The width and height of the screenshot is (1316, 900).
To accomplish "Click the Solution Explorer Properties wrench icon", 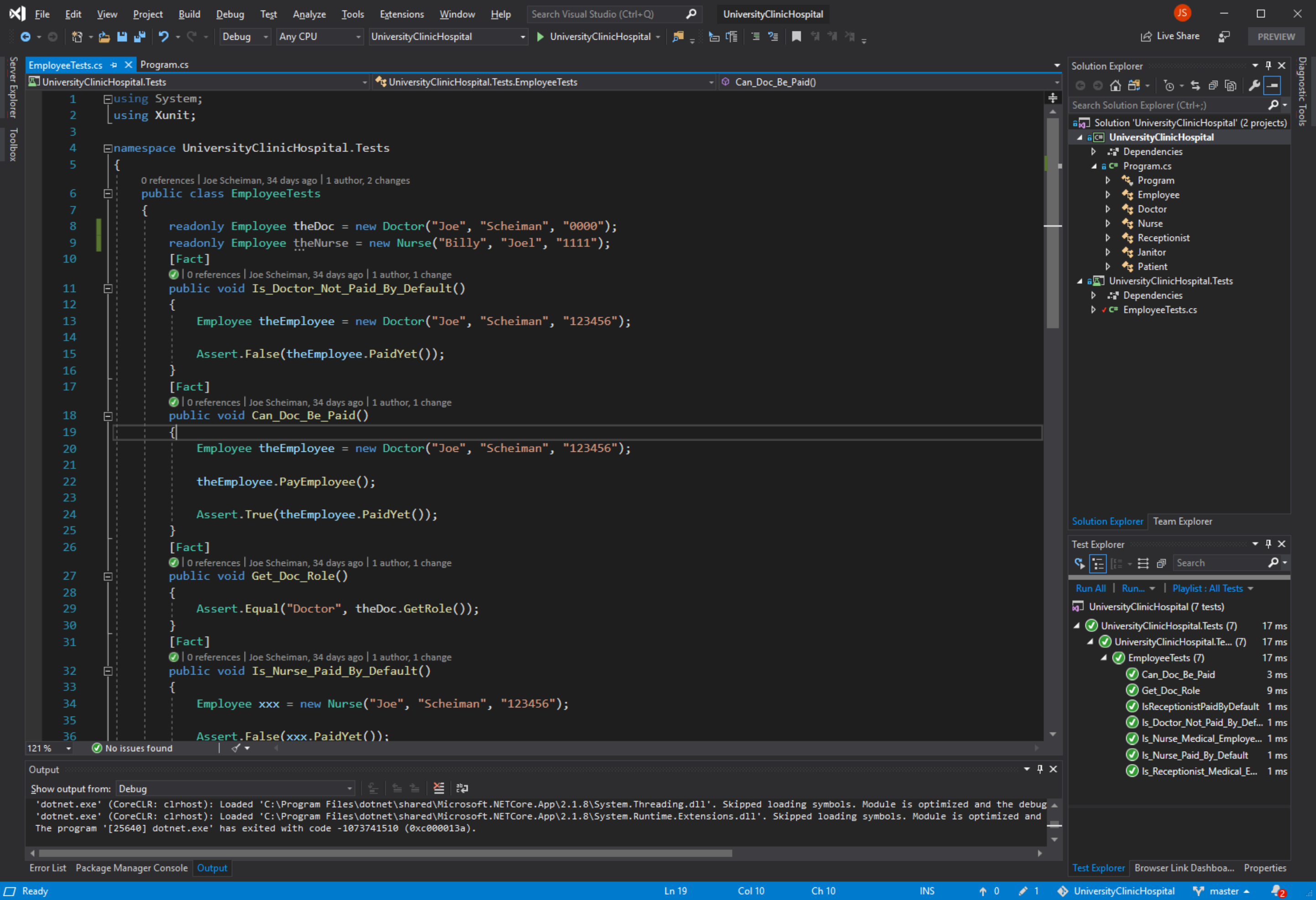I will click(x=1254, y=85).
